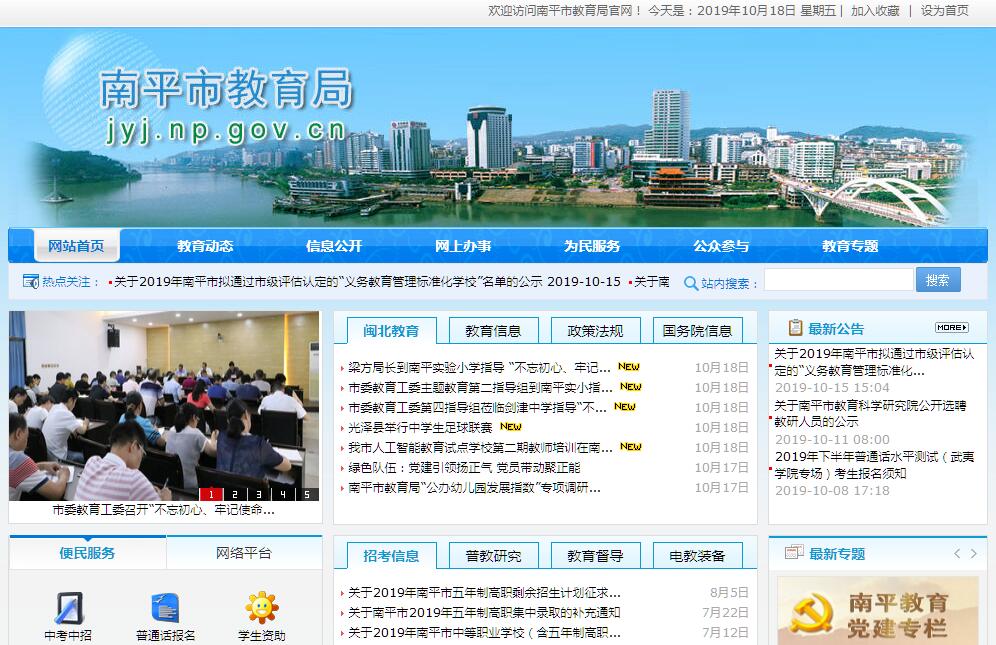Open news 公办幼儿园发展指数专项调研
The image size is (996, 645).
pos(474,487)
